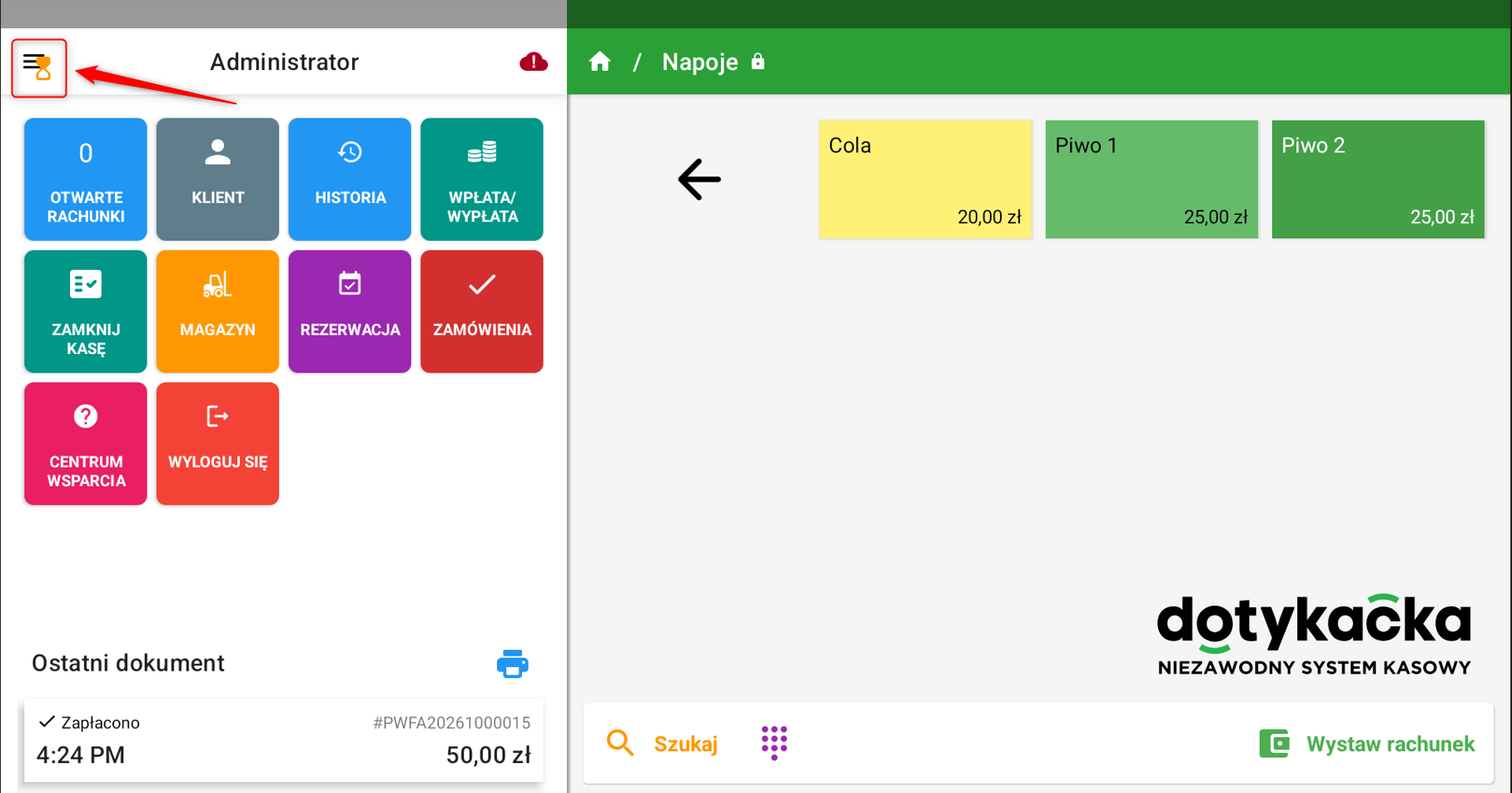Open the last document #PWFA20261000015
Screen dimensions: 1512x793
(x=284, y=740)
